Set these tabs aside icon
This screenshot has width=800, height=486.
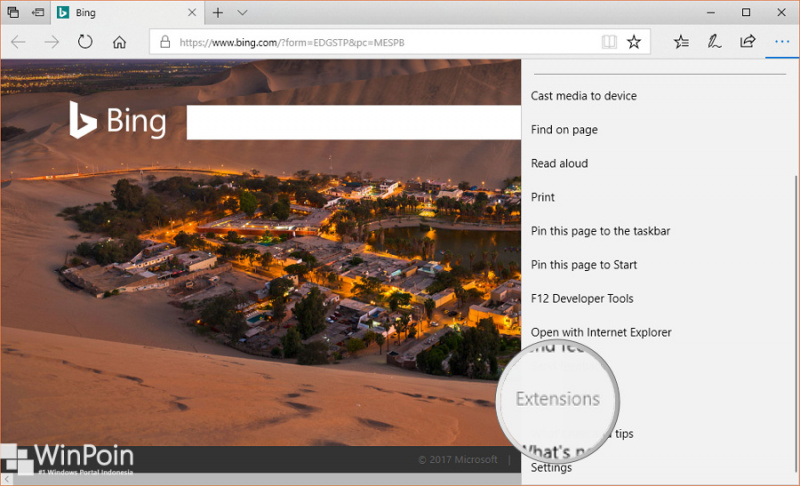38,12
